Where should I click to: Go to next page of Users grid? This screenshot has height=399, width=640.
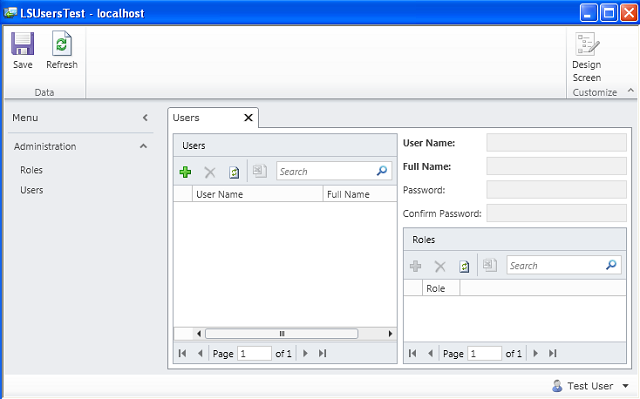305,353
